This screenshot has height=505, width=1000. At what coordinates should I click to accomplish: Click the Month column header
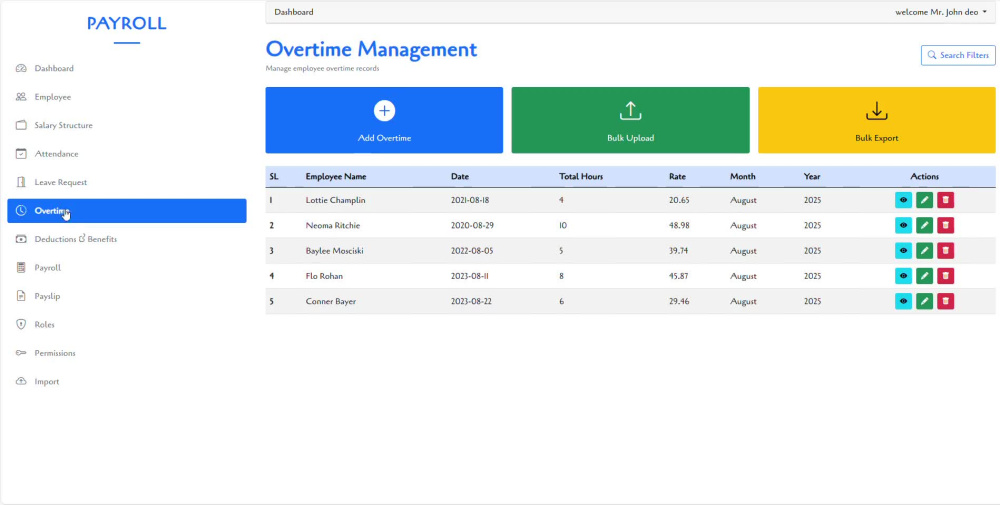tap(742, 177)
